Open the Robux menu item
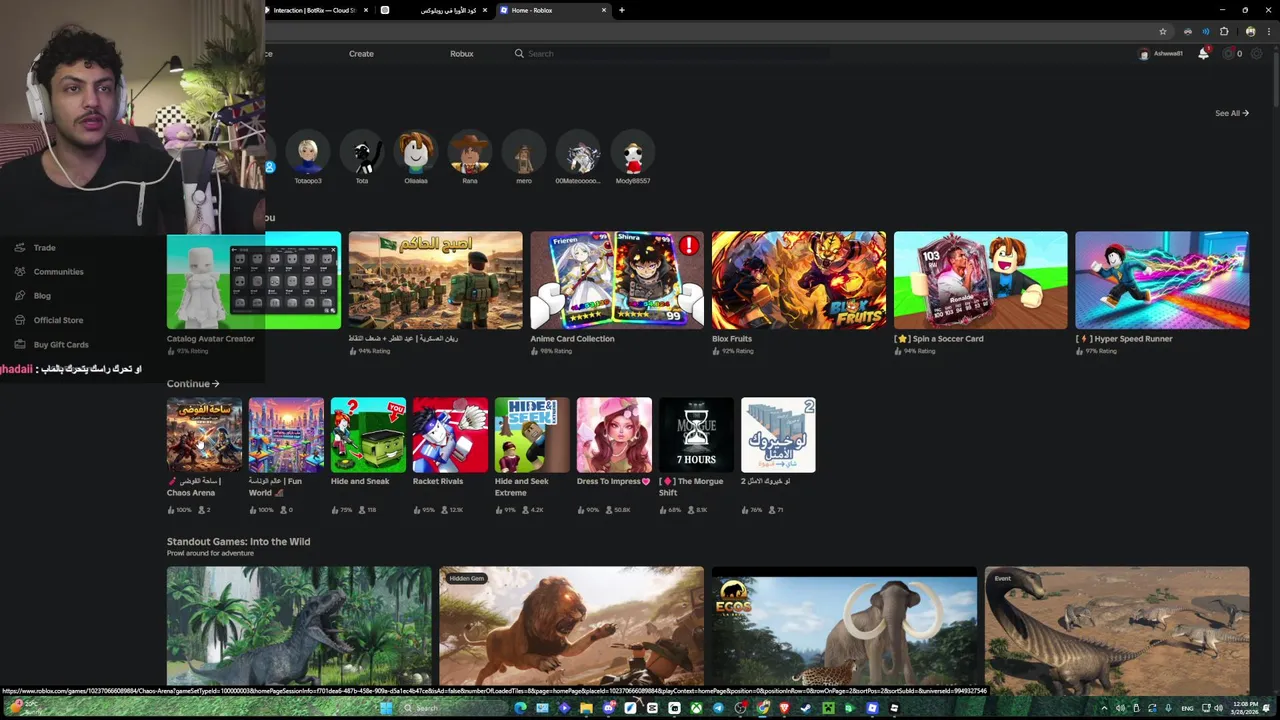Screen dimensions: 1280x720 point(462,54)
